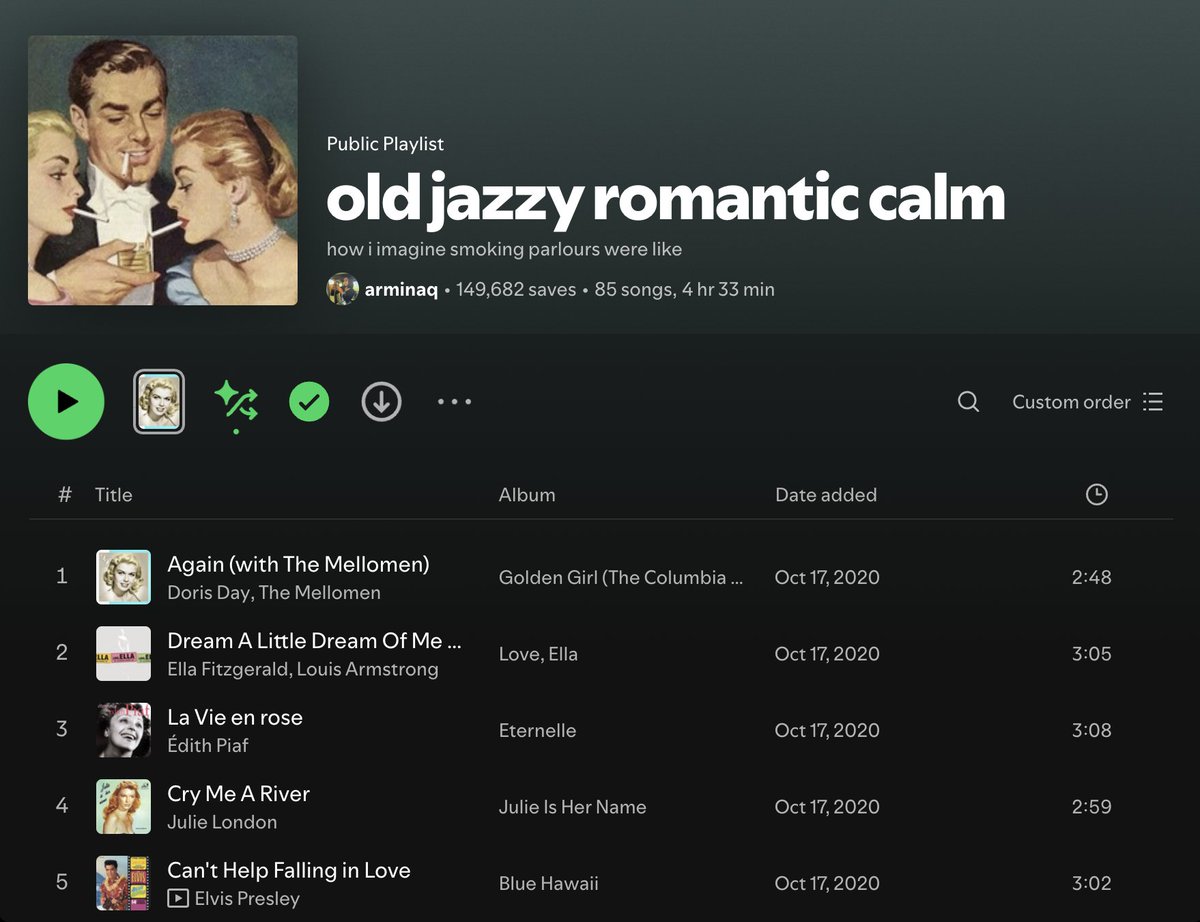Sort by the Date added column header
Screen dimensions: 1200x922
tap(826, 495)
